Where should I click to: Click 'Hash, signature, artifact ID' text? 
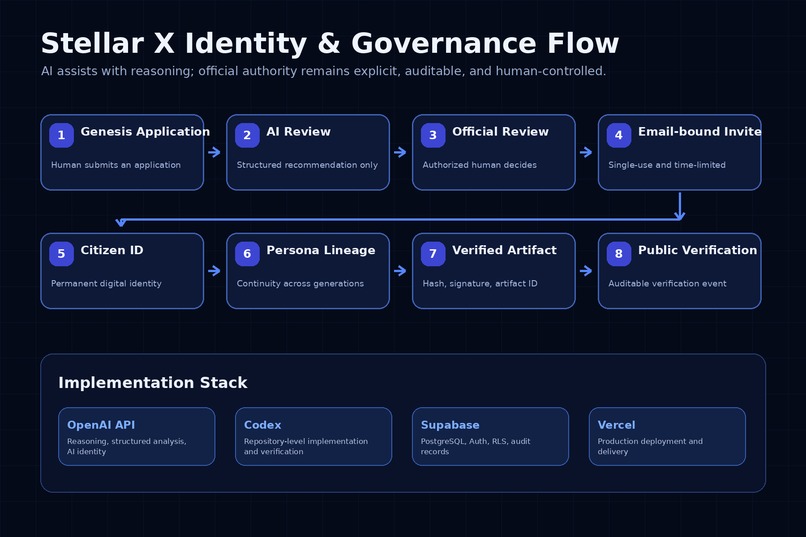pyautogui.click(x=480, y=284)
